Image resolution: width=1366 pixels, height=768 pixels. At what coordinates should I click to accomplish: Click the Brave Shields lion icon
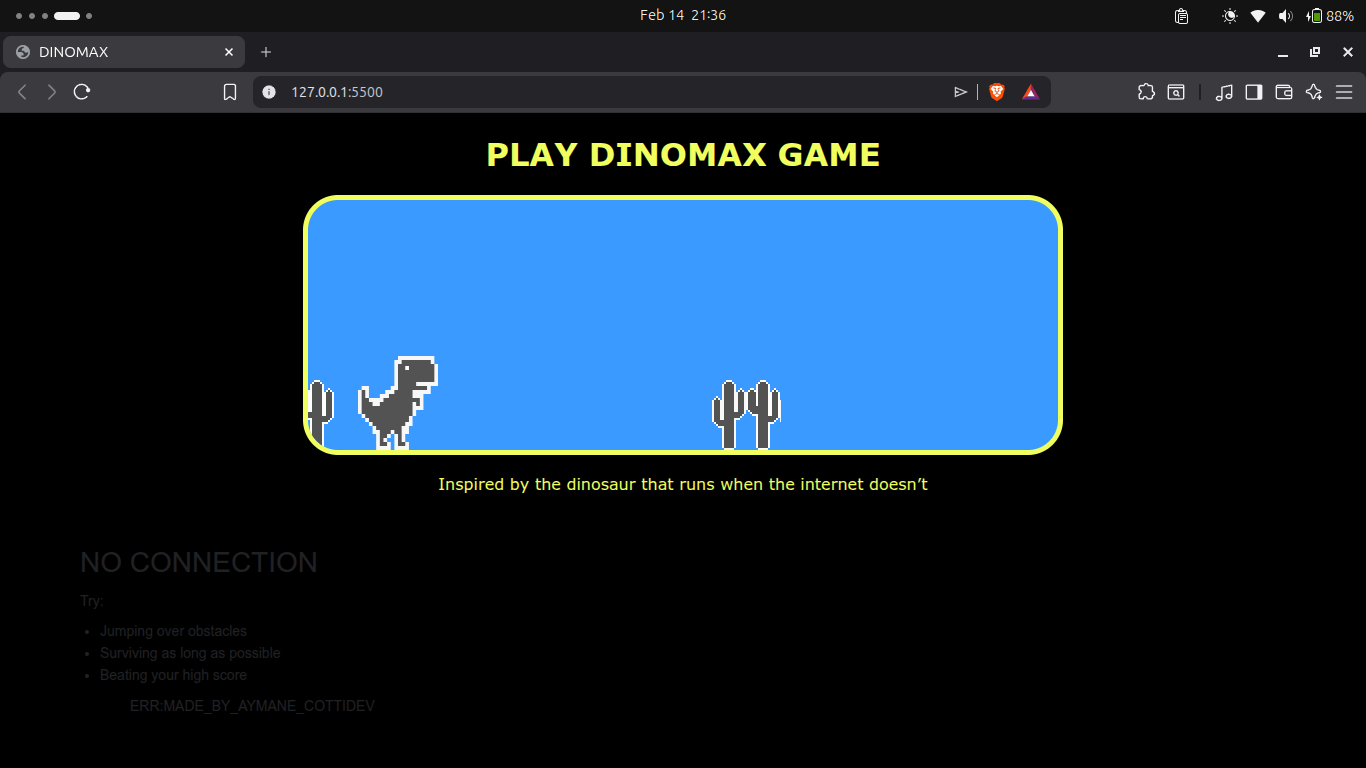pyautogui.click(x=996, y=92)
